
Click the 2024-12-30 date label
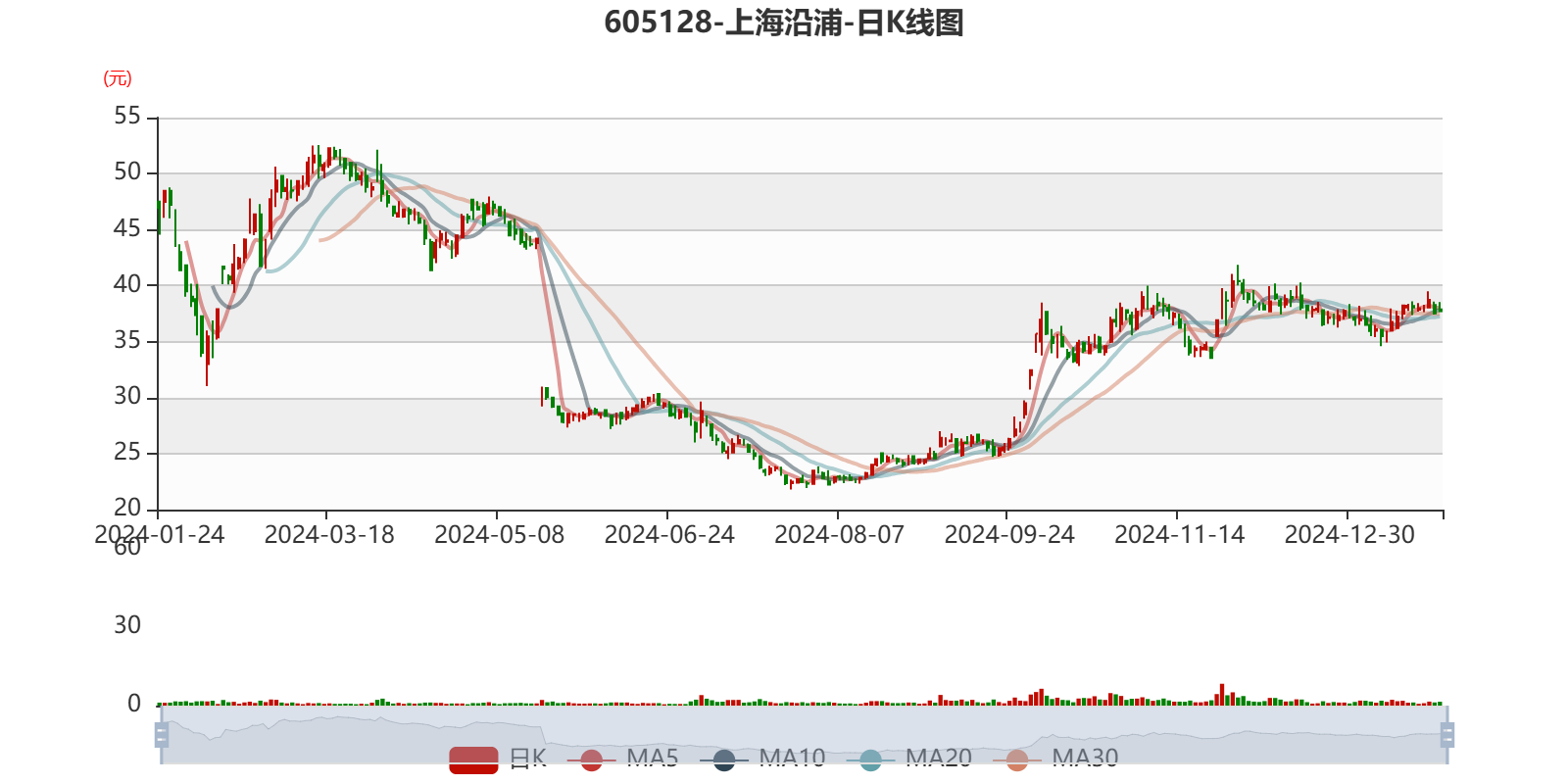pos(1350,535)
